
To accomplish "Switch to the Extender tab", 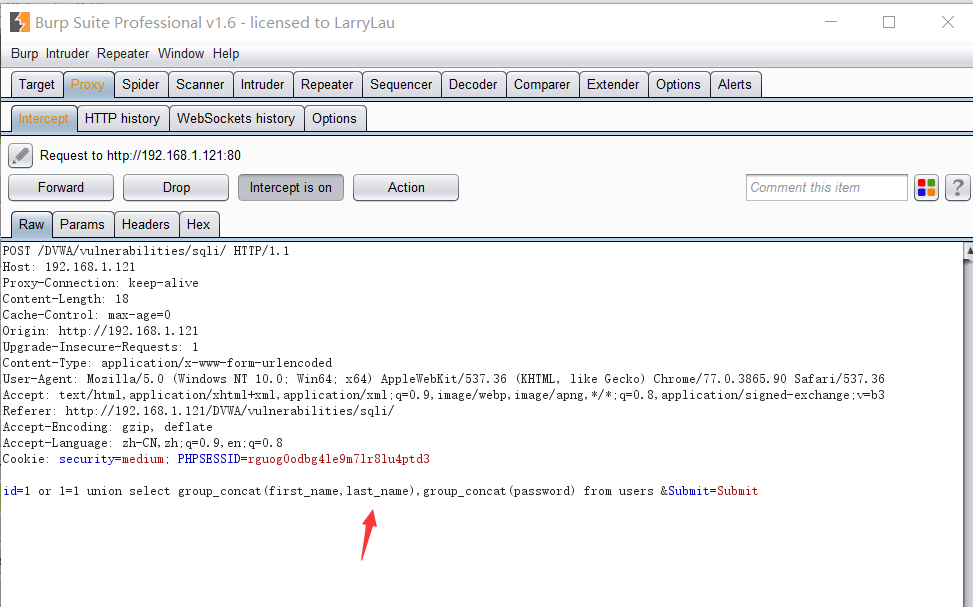I will click(x=613, y=84).
